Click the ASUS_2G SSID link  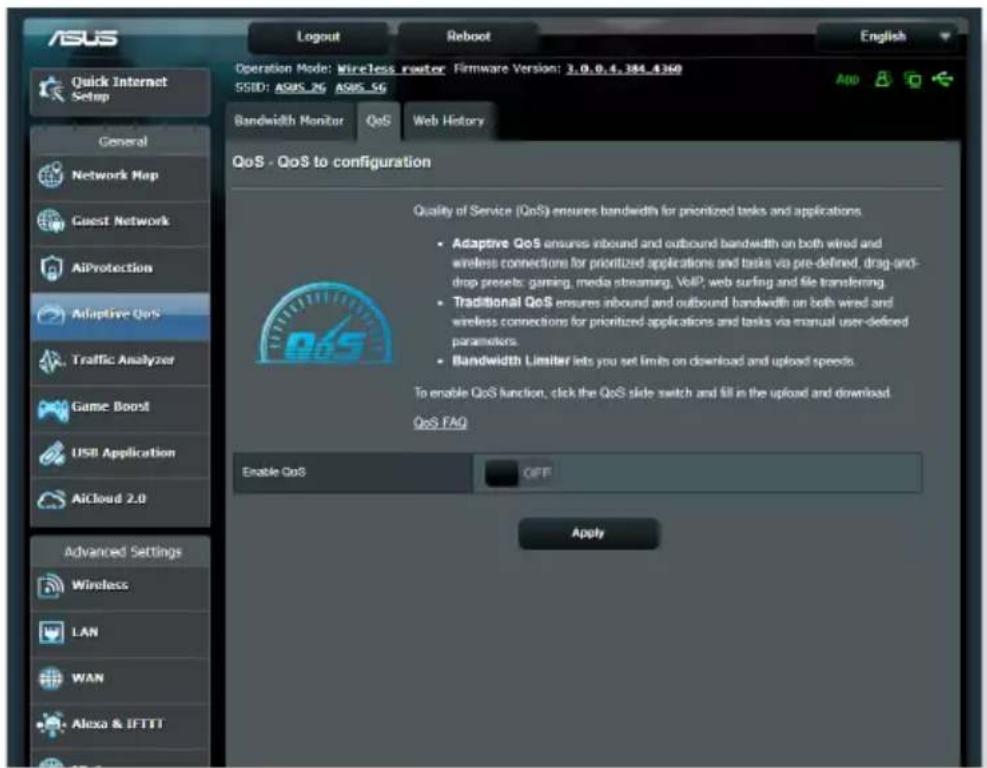[300, 88]
